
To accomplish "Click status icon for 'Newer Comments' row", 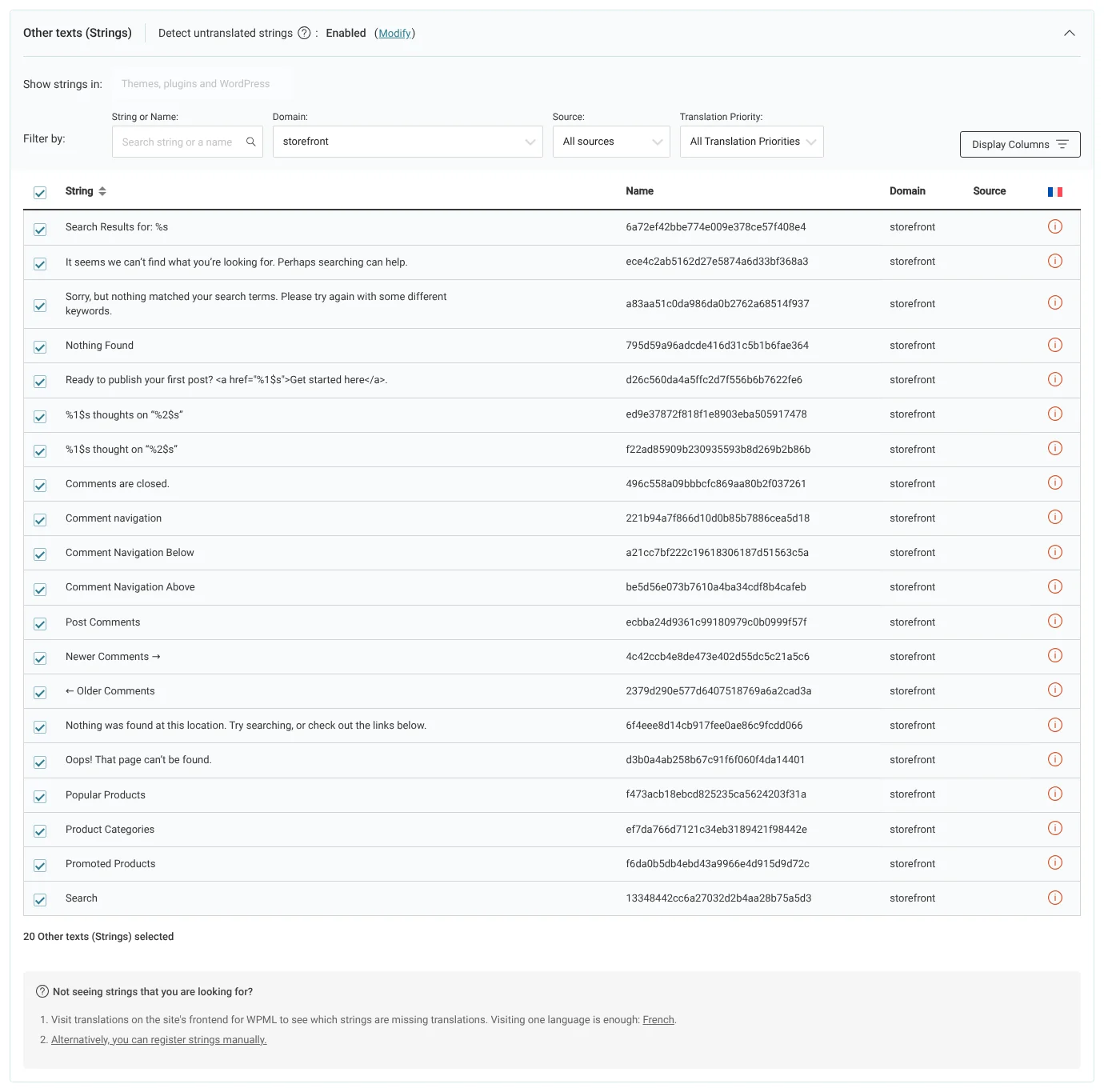I will pyautogui.click(x=1055, y=655).
